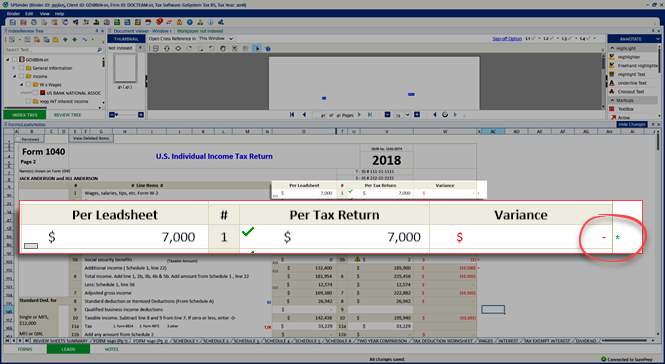Toggle the L2 sign-off checkmark
The height and width of the screenshot is (364, 665).
[551, 39]
